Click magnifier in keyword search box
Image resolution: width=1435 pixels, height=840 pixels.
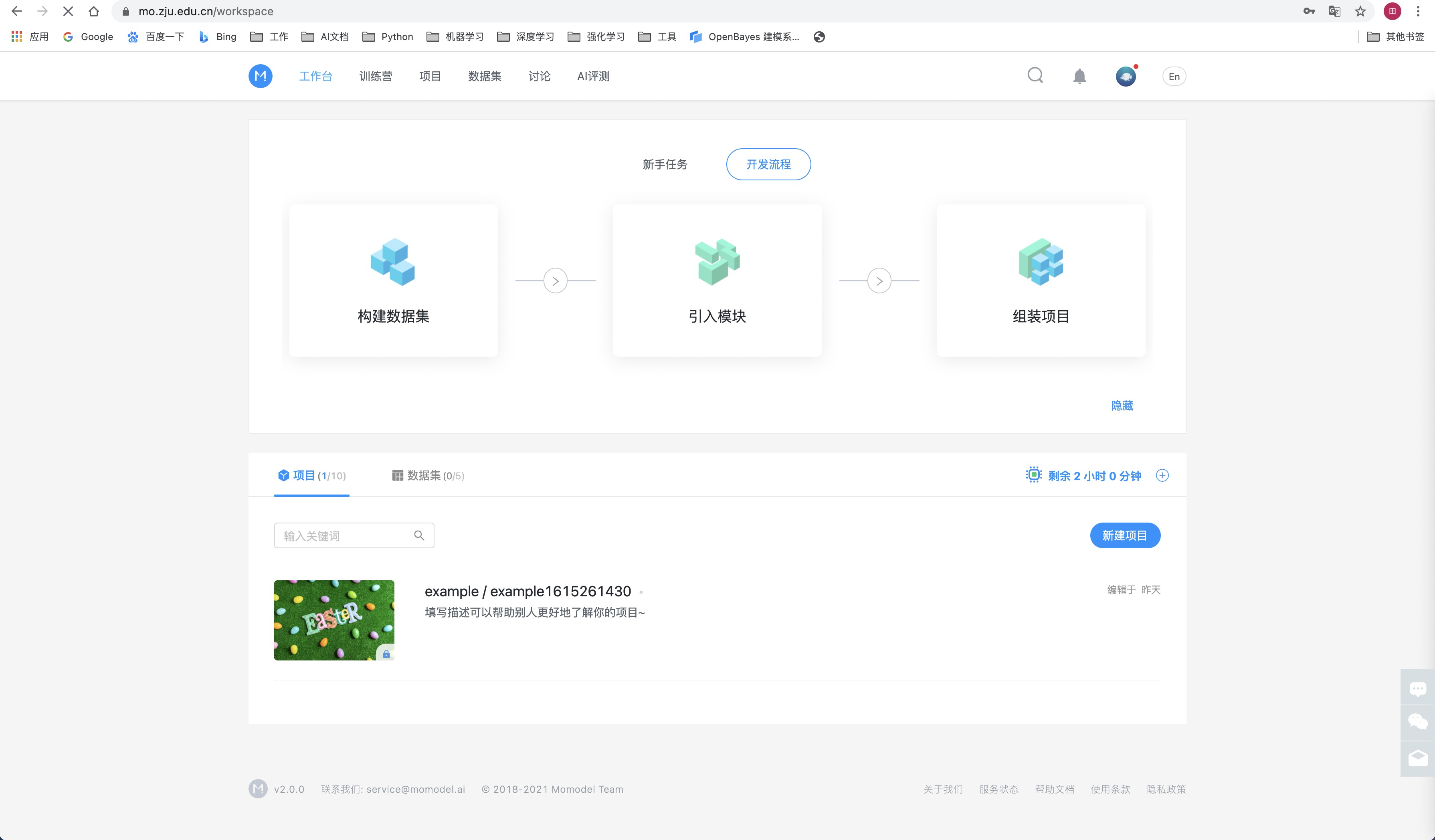(419, 535)
